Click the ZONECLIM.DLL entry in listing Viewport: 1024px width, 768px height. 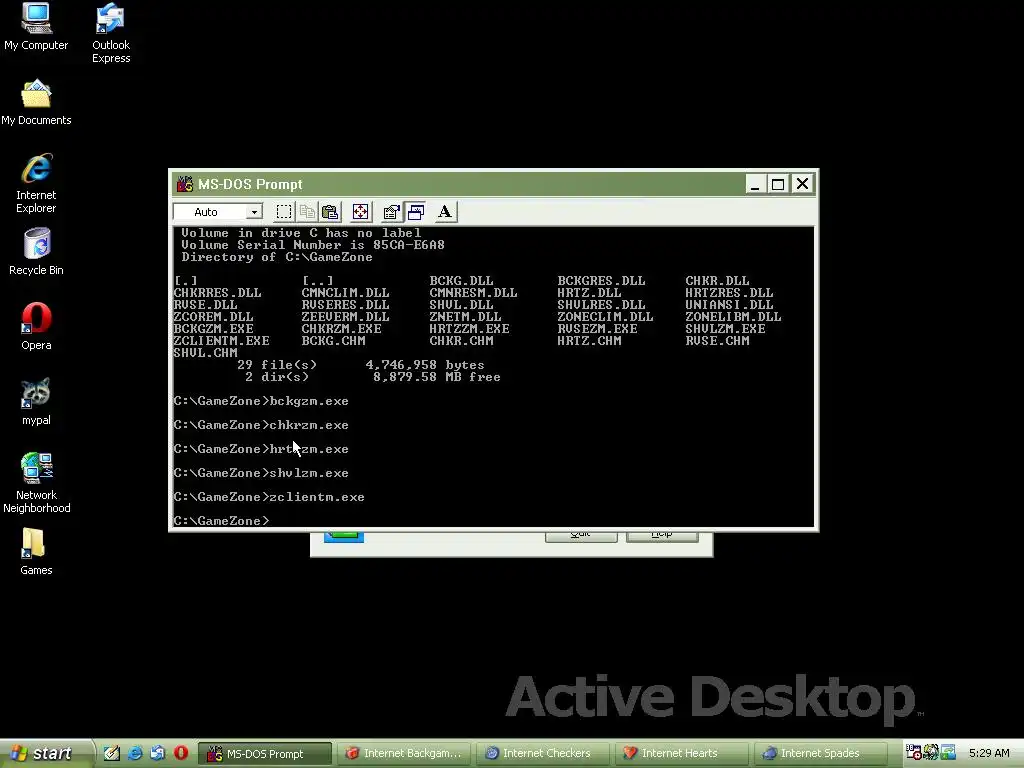pyautogui.click(x=605, y=317)
